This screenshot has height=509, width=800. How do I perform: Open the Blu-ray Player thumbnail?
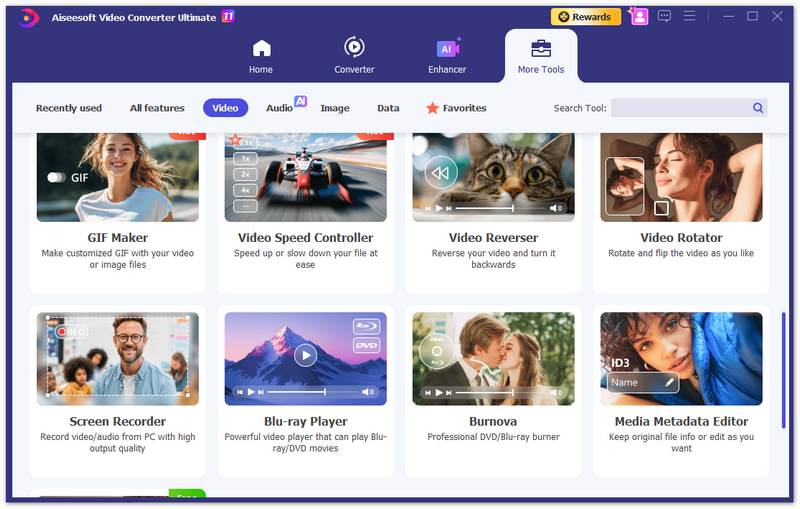coord(306,359)
